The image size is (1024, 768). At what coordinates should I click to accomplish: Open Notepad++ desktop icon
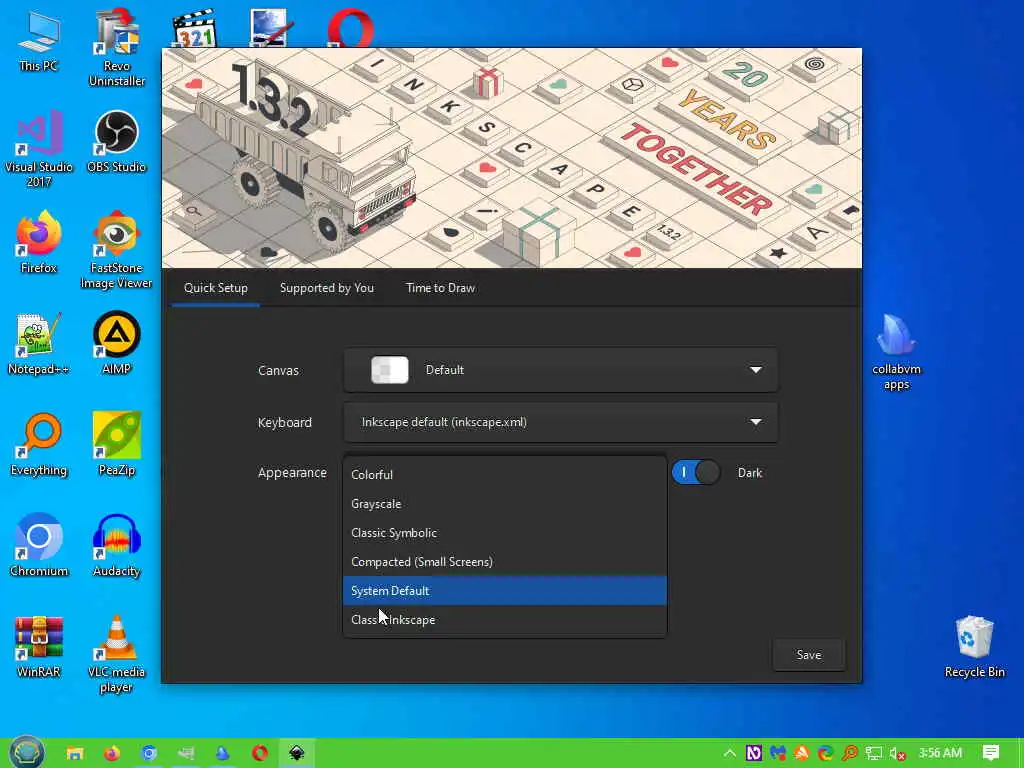coord(39,344)
